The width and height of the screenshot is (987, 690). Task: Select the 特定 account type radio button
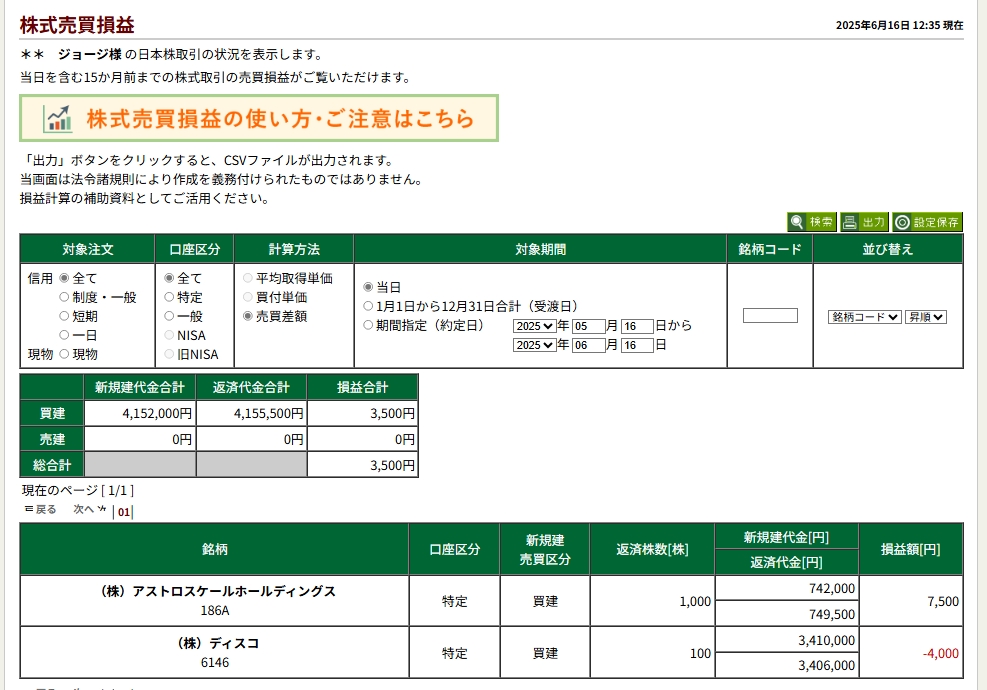coord(169,297)
